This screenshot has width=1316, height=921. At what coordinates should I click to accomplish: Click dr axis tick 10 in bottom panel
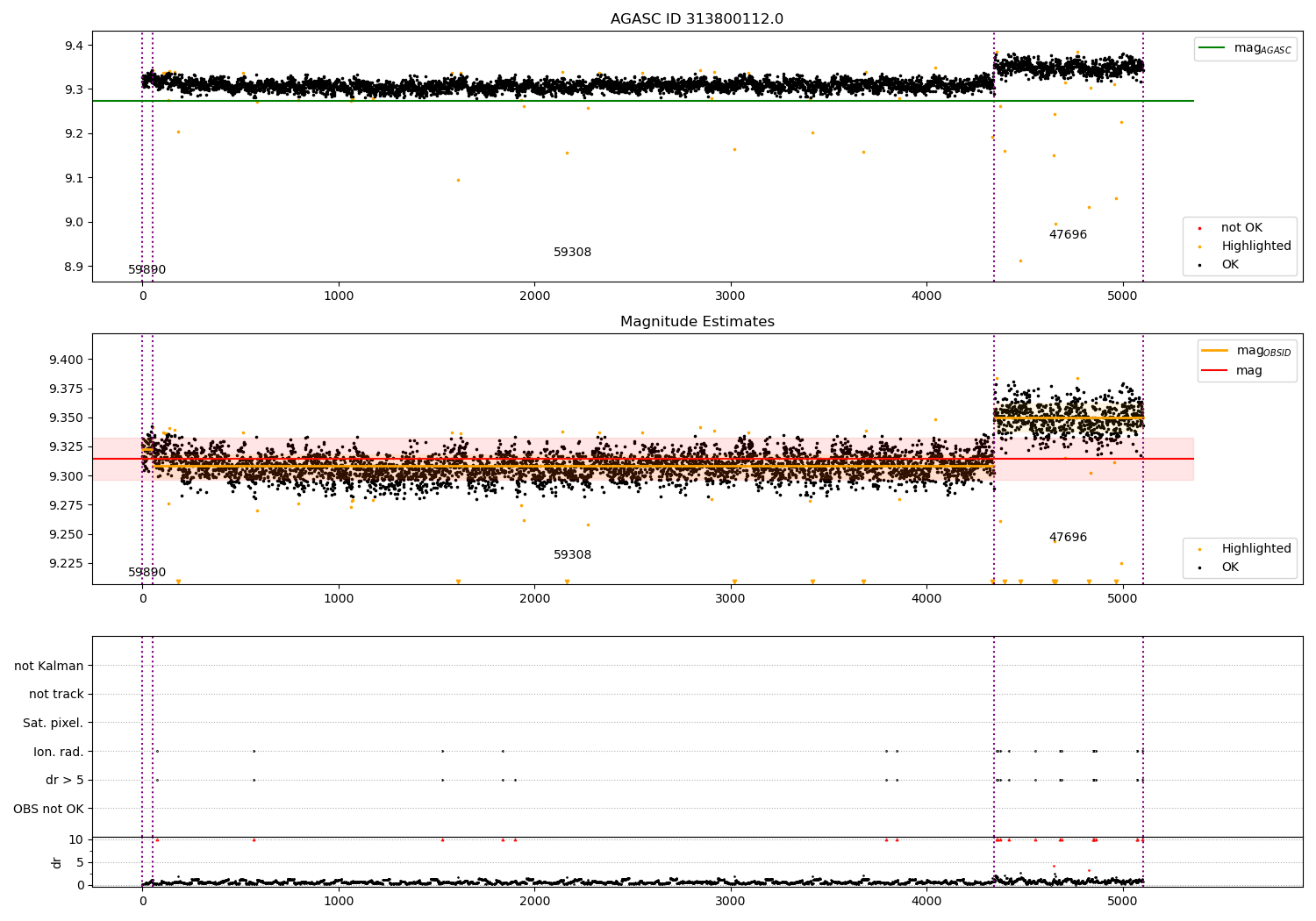[x=76, y=840]
